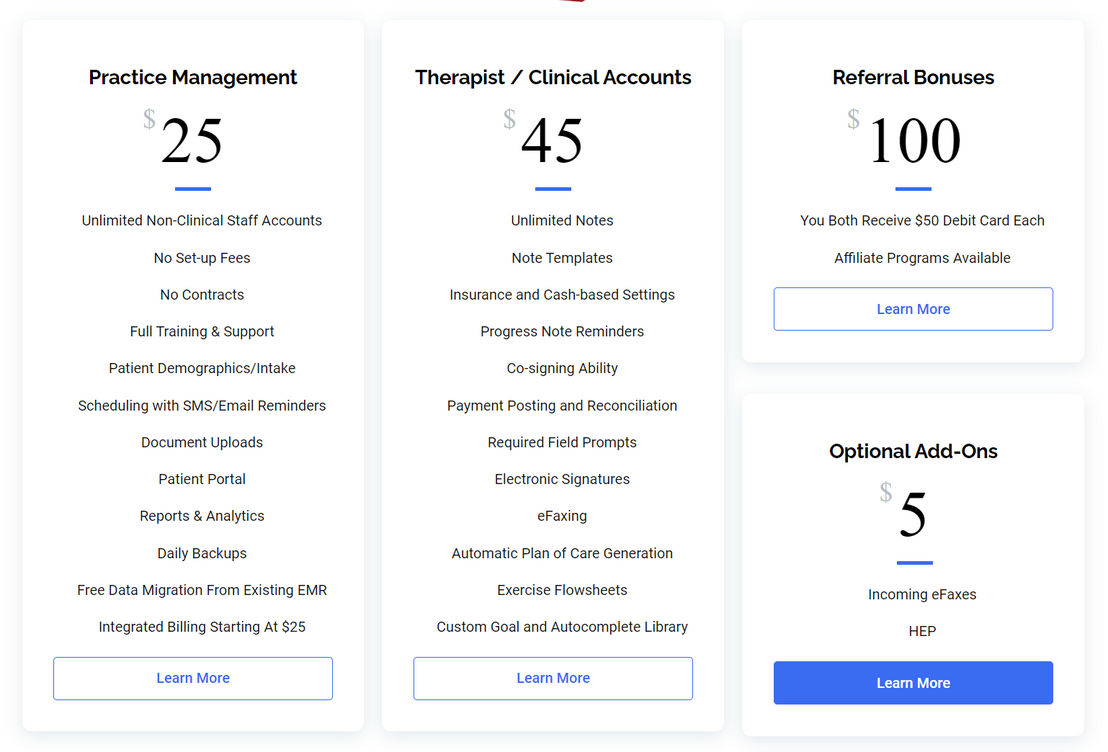Click 'Affiliate Programs Available' text
The width and height of the screenshot is (1108, 752).
click(x=922, y=258)
